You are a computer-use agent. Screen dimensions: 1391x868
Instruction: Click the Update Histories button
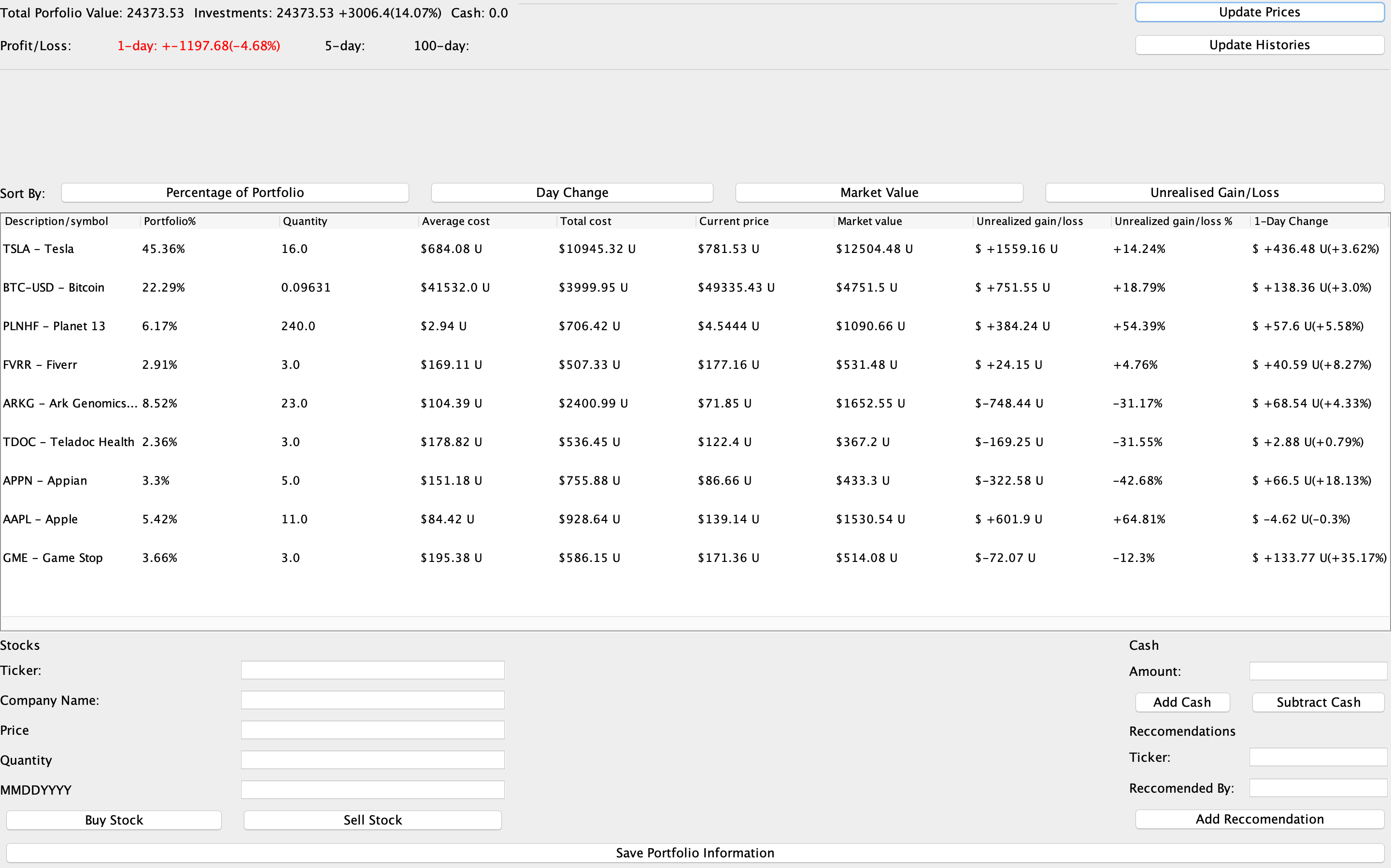(1259, 44)
